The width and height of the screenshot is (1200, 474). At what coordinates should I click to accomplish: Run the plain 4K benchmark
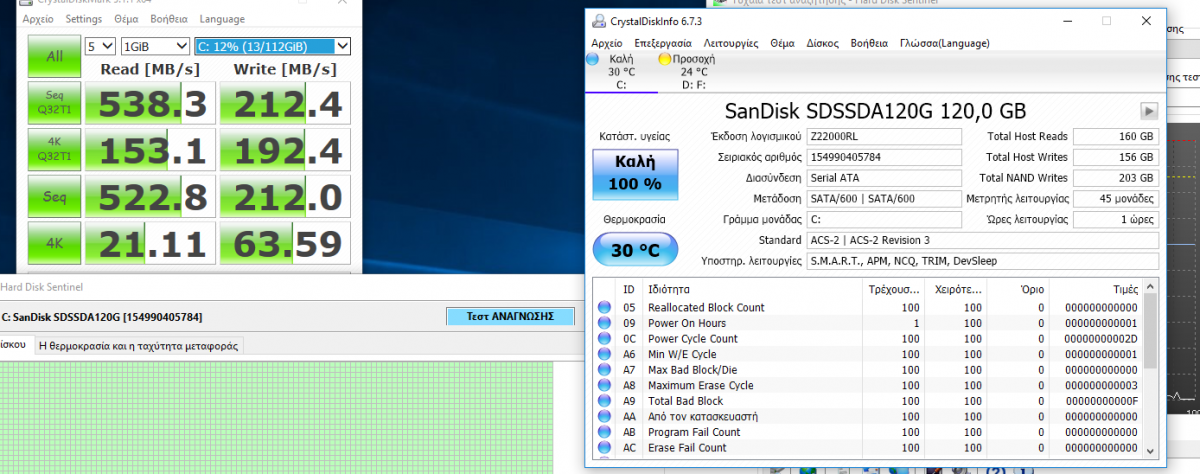coord(54,243)
